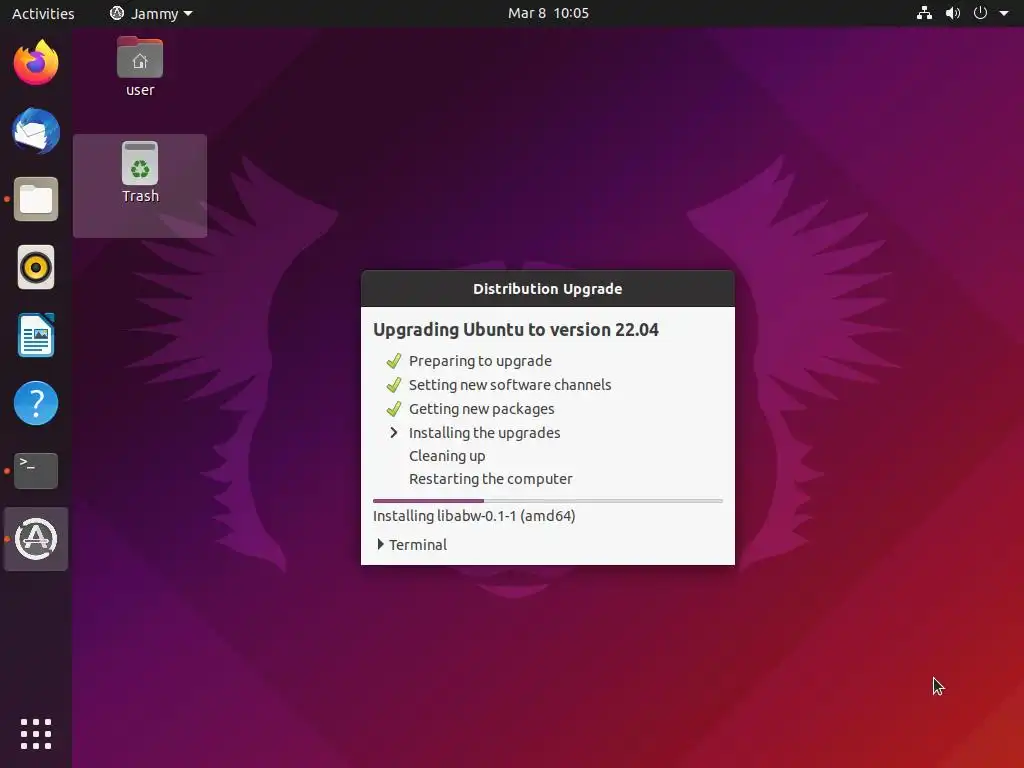
Task: Open the Activities overview
Action: coord(43,13)
